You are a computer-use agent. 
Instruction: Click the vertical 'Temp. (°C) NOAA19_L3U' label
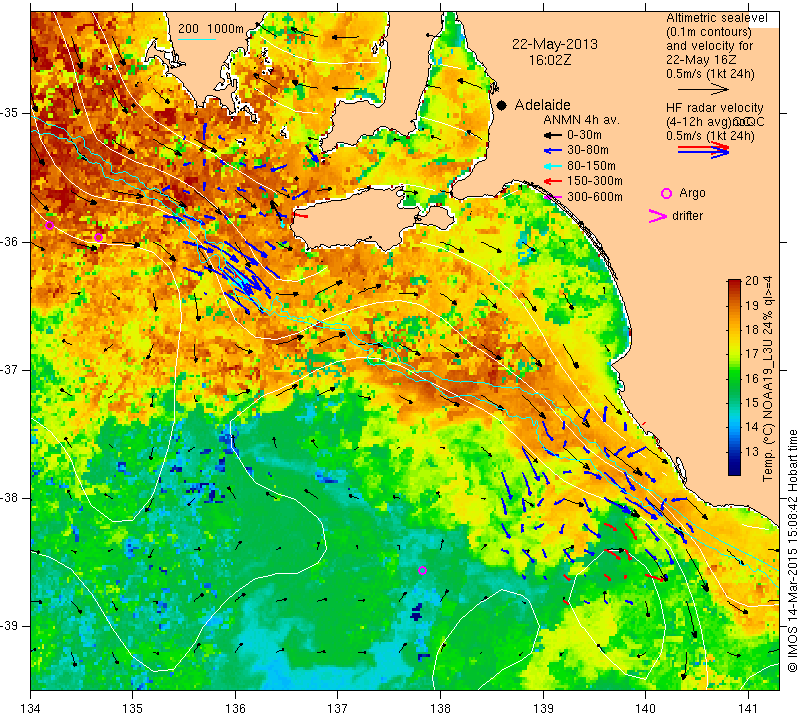pyautogui.click(x=768, y=380)
